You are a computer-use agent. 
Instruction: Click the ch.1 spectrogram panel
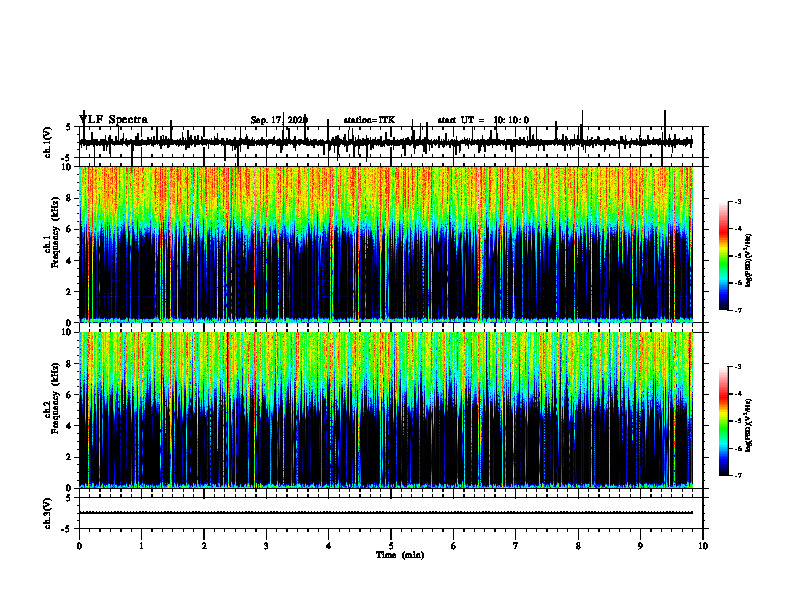click(x=386, y=244)
